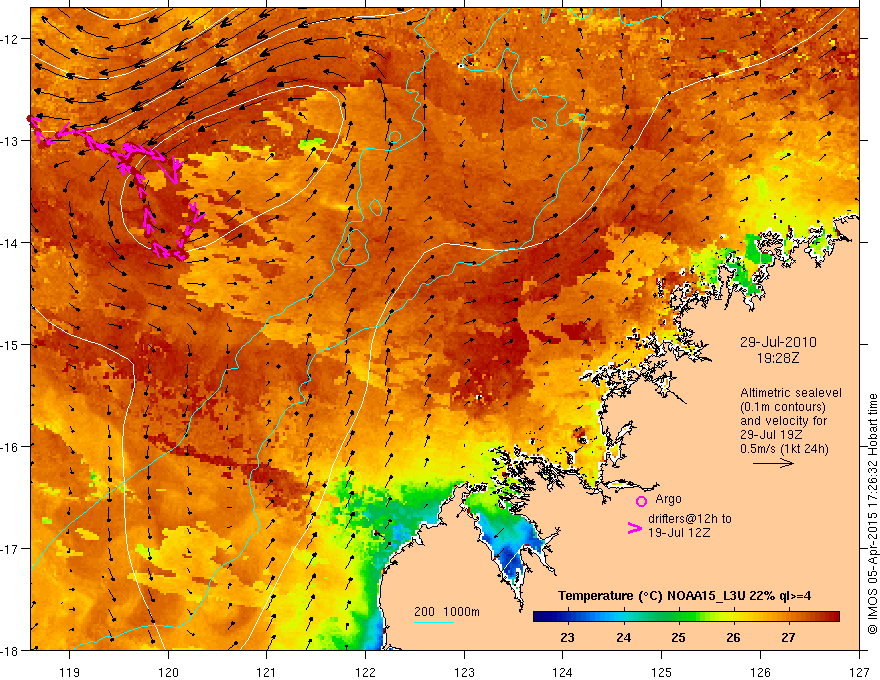880x680 pixels.
Task: Click the 'Argo' legend label
Action: [668, 499]
